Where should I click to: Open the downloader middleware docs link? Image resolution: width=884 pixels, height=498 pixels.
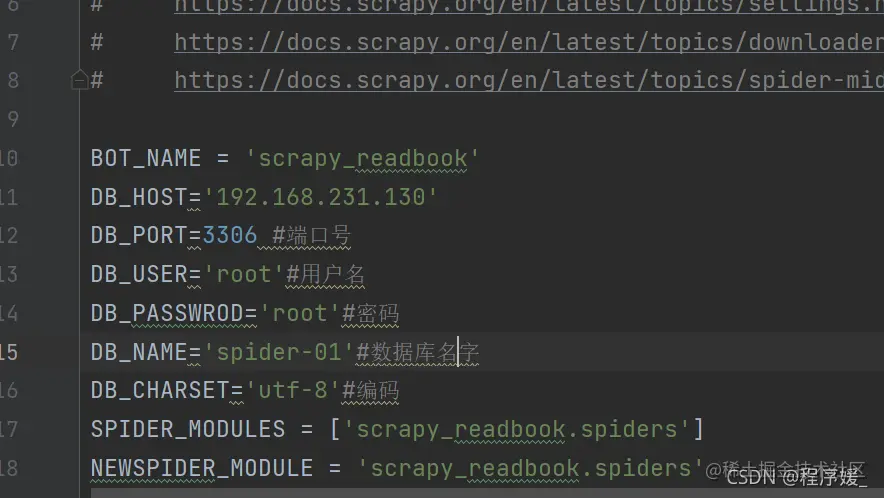pos(529,42)
